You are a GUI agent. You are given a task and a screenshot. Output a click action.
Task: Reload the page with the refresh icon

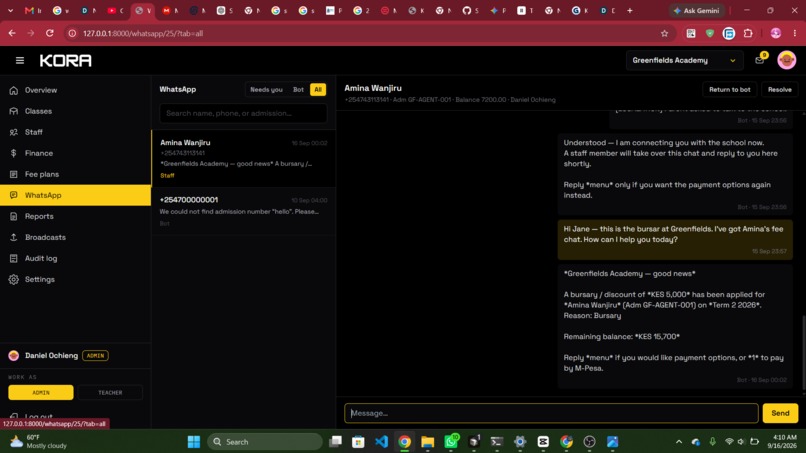[49, 33]
